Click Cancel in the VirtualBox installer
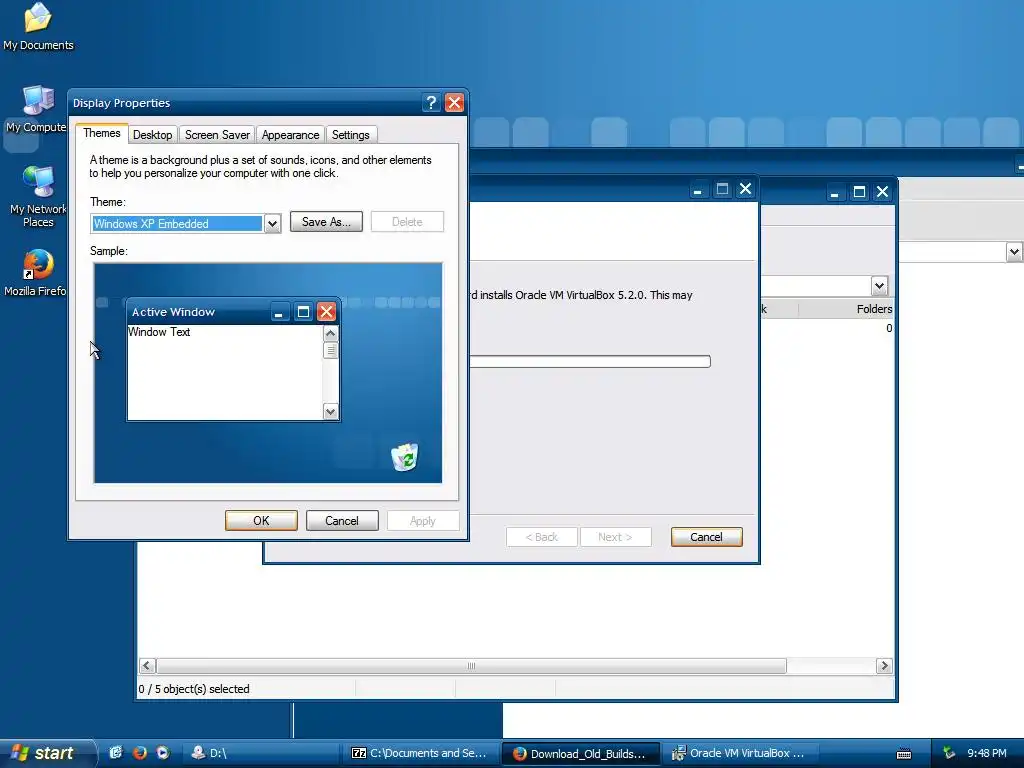 tap(706, 537)
